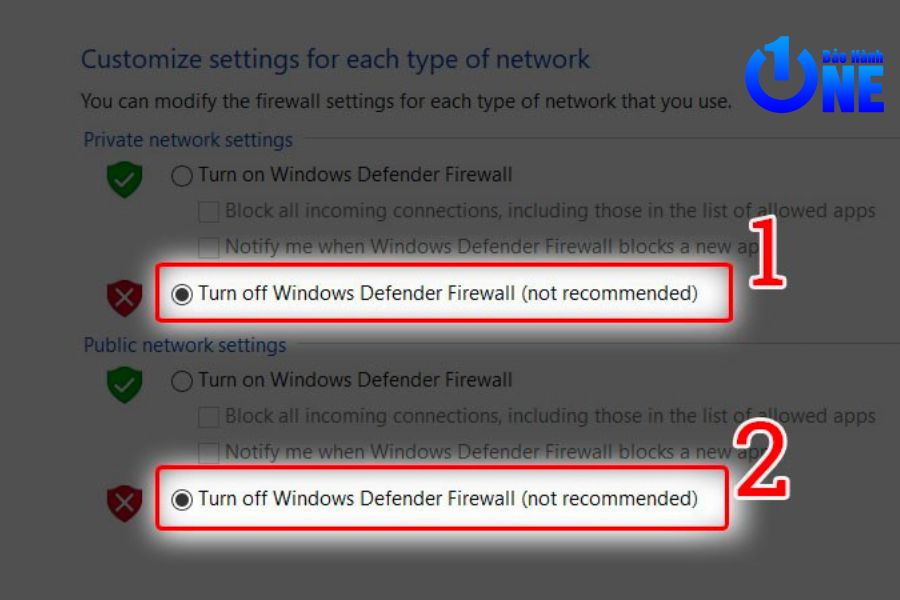Enable 'Notify me' checkbox under Public network settings
Image resolution: width=900 pixels, height=600 pixels.
209,452
